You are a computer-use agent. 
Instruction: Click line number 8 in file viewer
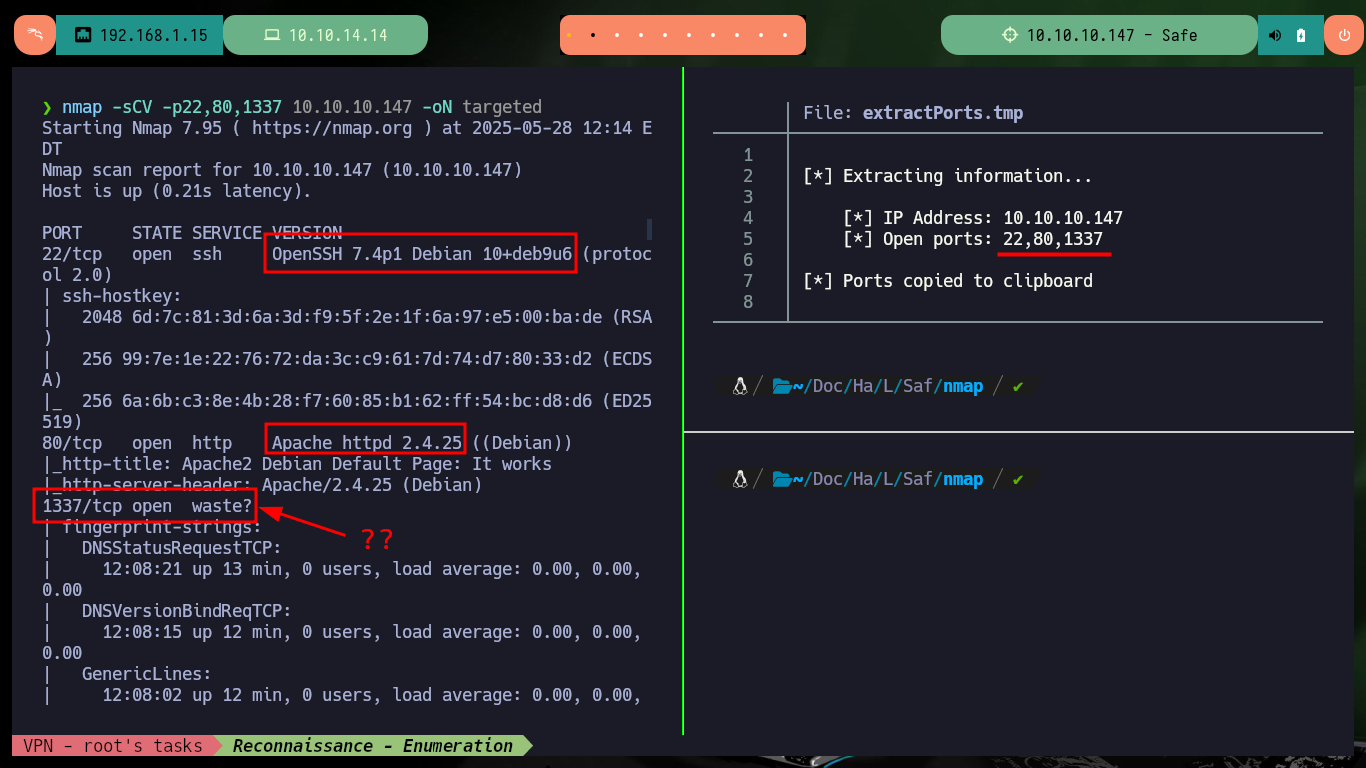pyautogui.click(x=748, y=302)
